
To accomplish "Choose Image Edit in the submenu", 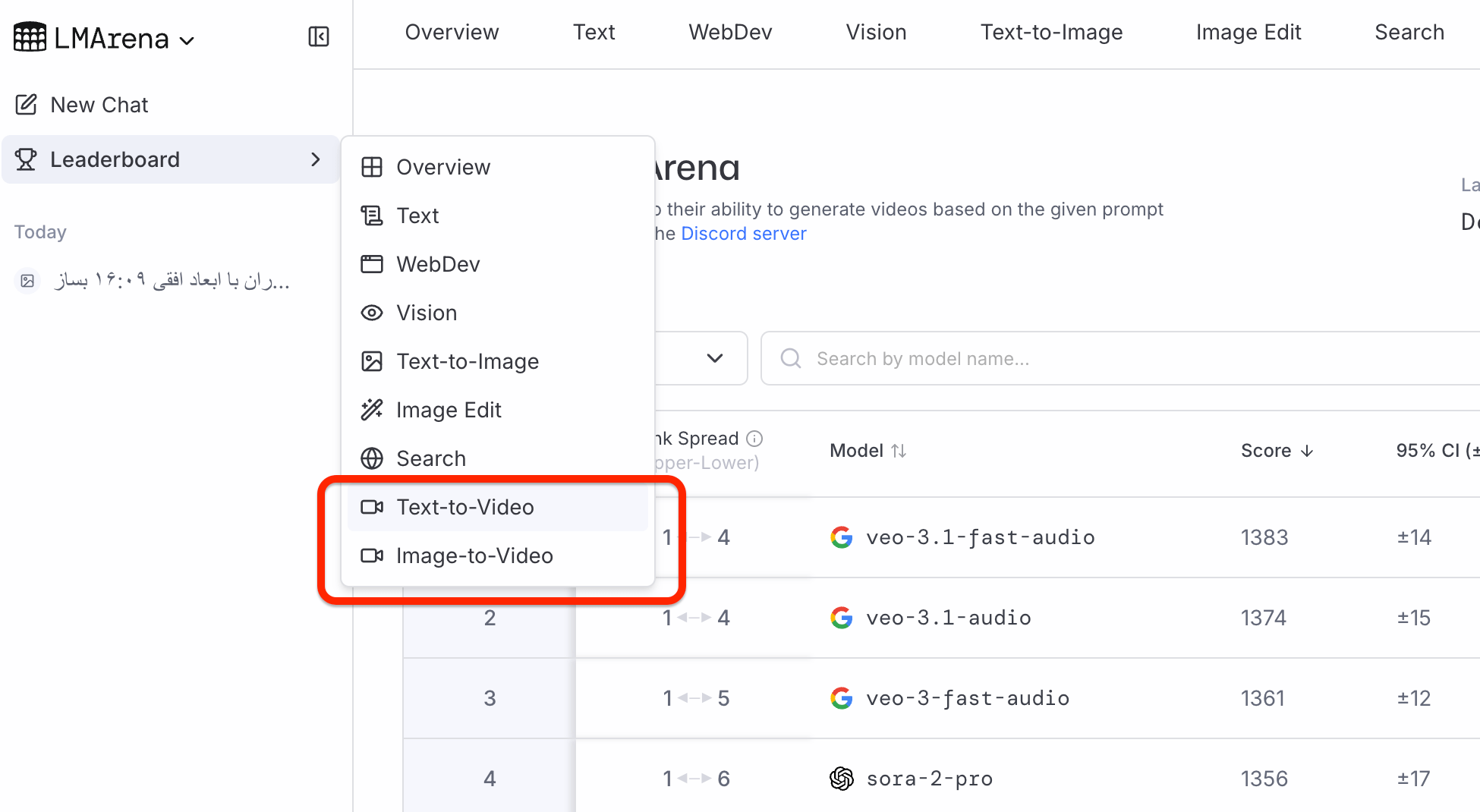I will (x=448, y=410).
